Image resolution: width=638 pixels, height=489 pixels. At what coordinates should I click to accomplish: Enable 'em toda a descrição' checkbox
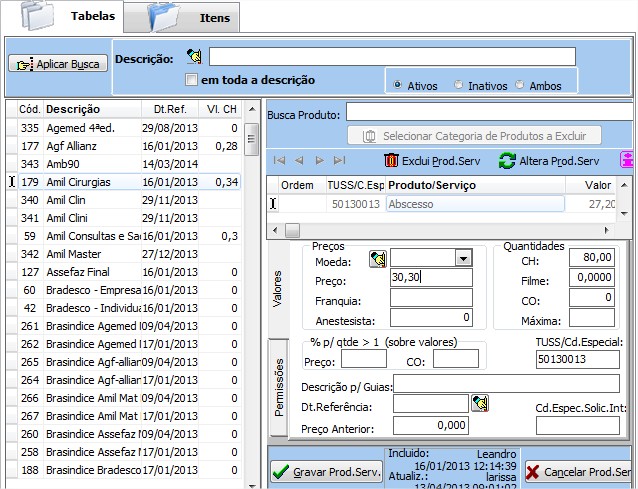pyautogui.click(x=192, y=80)
